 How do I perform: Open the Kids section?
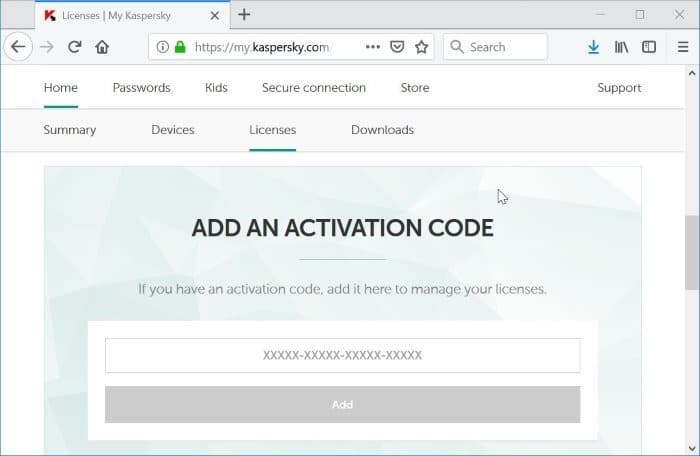[216, 88]
